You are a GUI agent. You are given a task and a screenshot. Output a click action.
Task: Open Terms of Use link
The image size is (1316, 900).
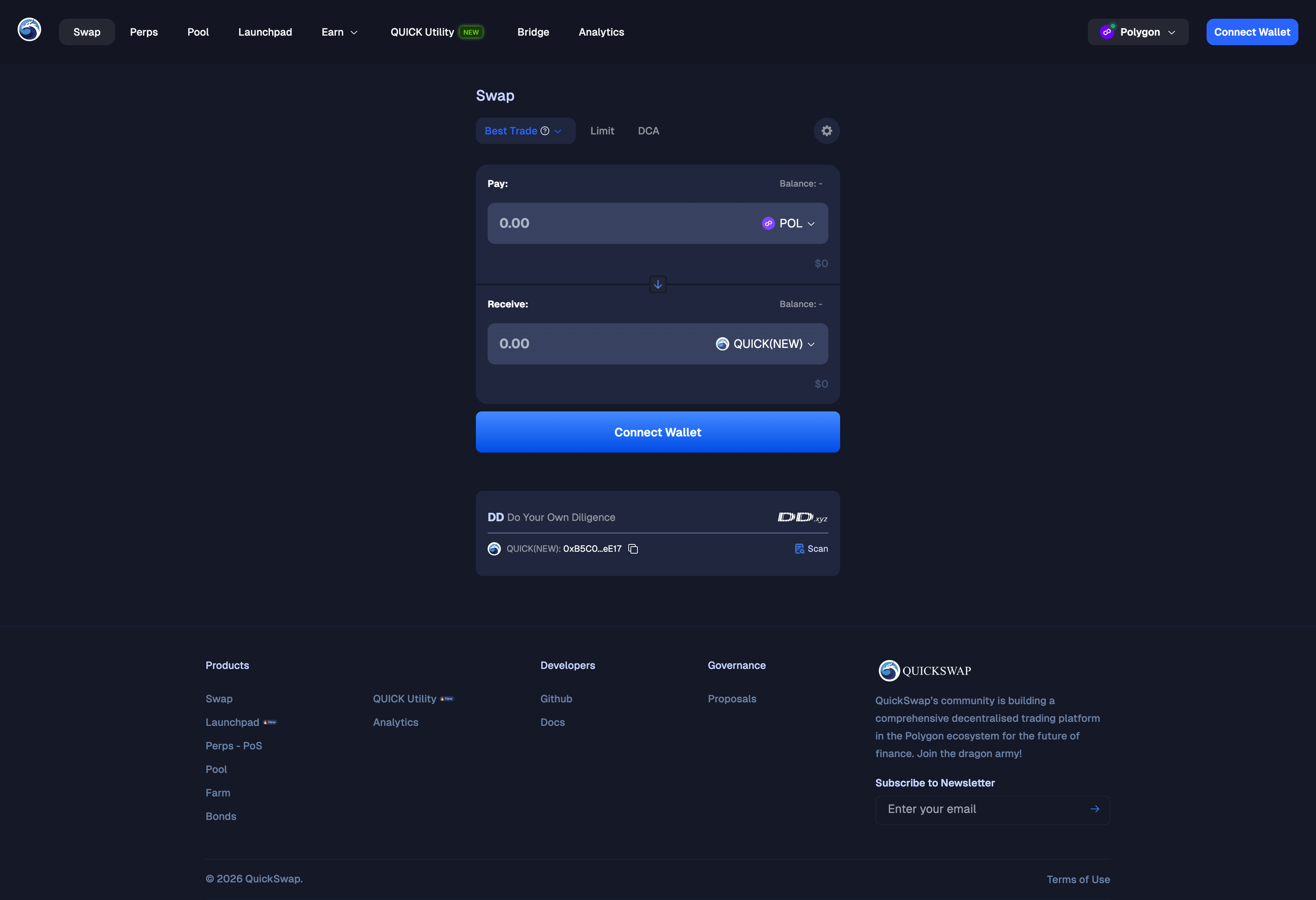1078,879
